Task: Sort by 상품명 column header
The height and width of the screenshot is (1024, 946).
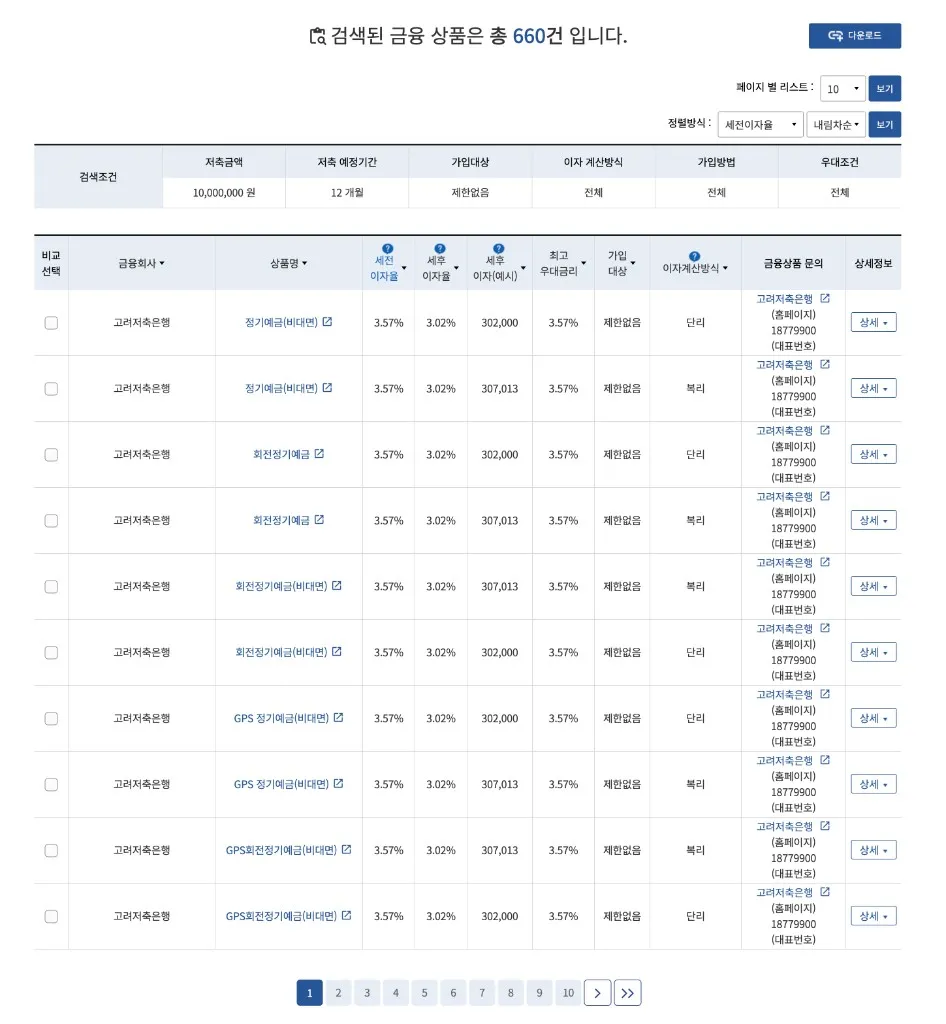Action: [x=289, y=263]
